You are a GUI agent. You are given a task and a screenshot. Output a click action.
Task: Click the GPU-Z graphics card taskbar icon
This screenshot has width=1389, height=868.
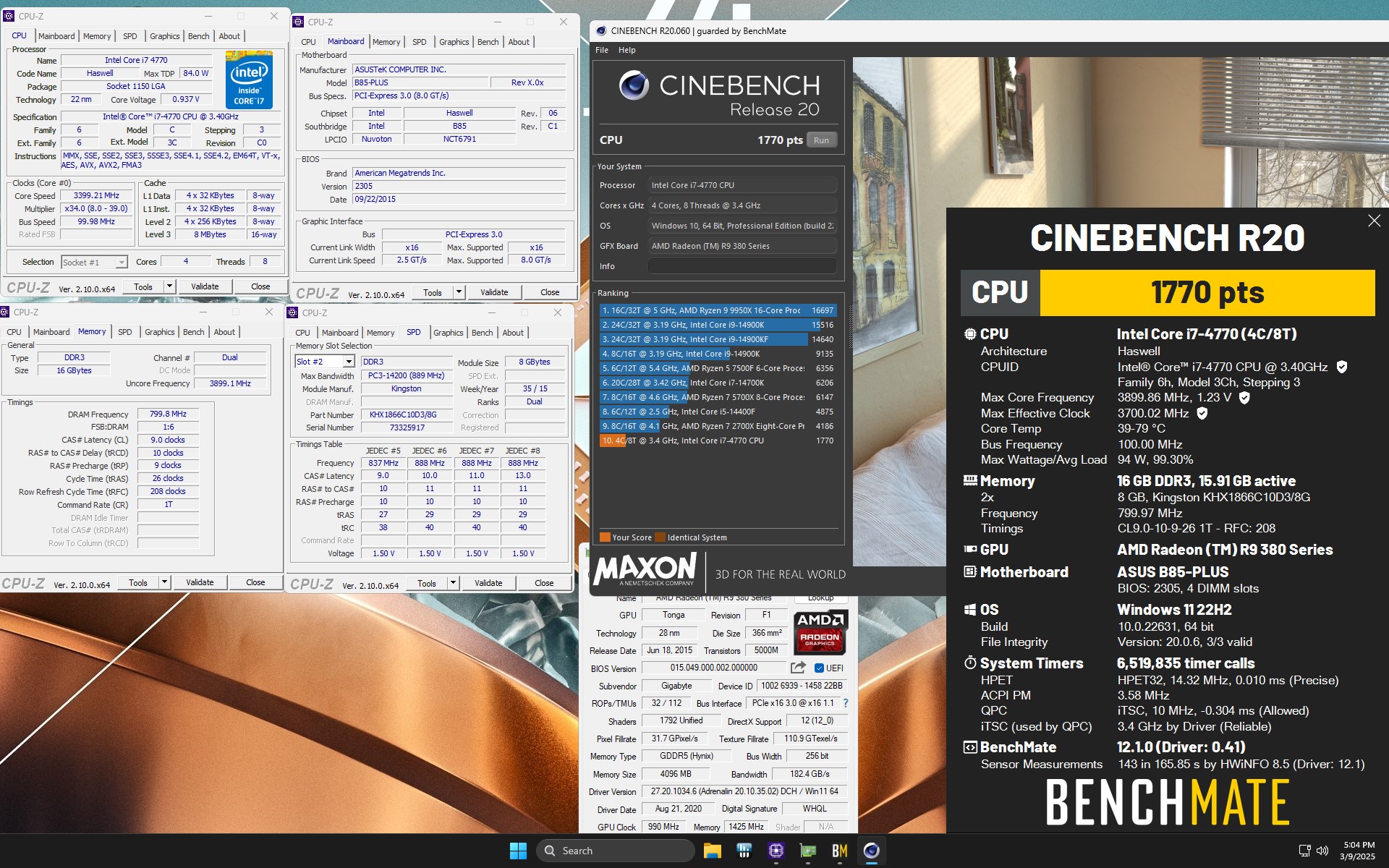[807, 851]
